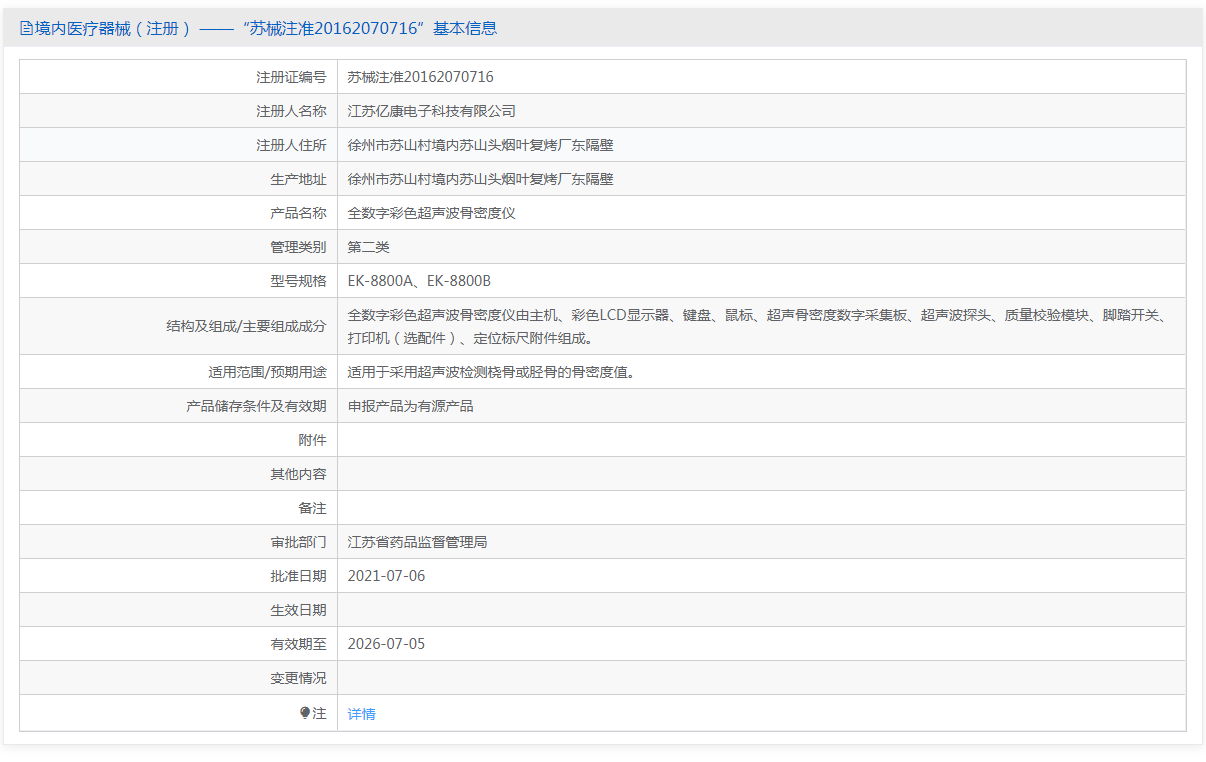This screenshot has height=762, width=1206.
Task: Click the 适用范围/预期用途 description value
Action: (491, 372)
